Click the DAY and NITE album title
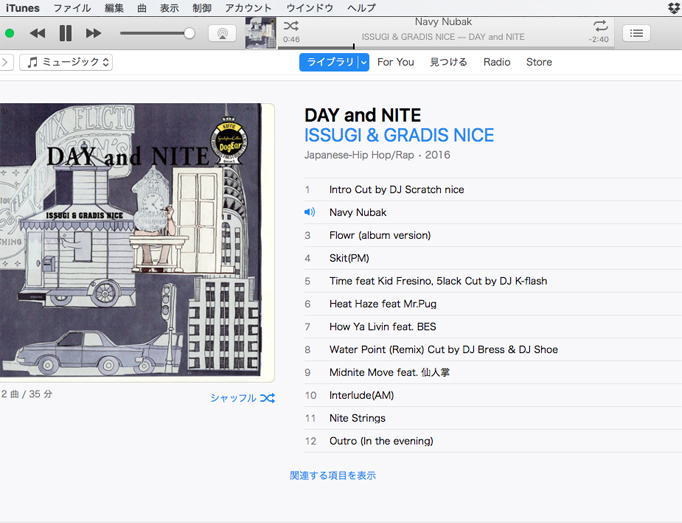Screen dimensions: 682x523 coord(363,115)
